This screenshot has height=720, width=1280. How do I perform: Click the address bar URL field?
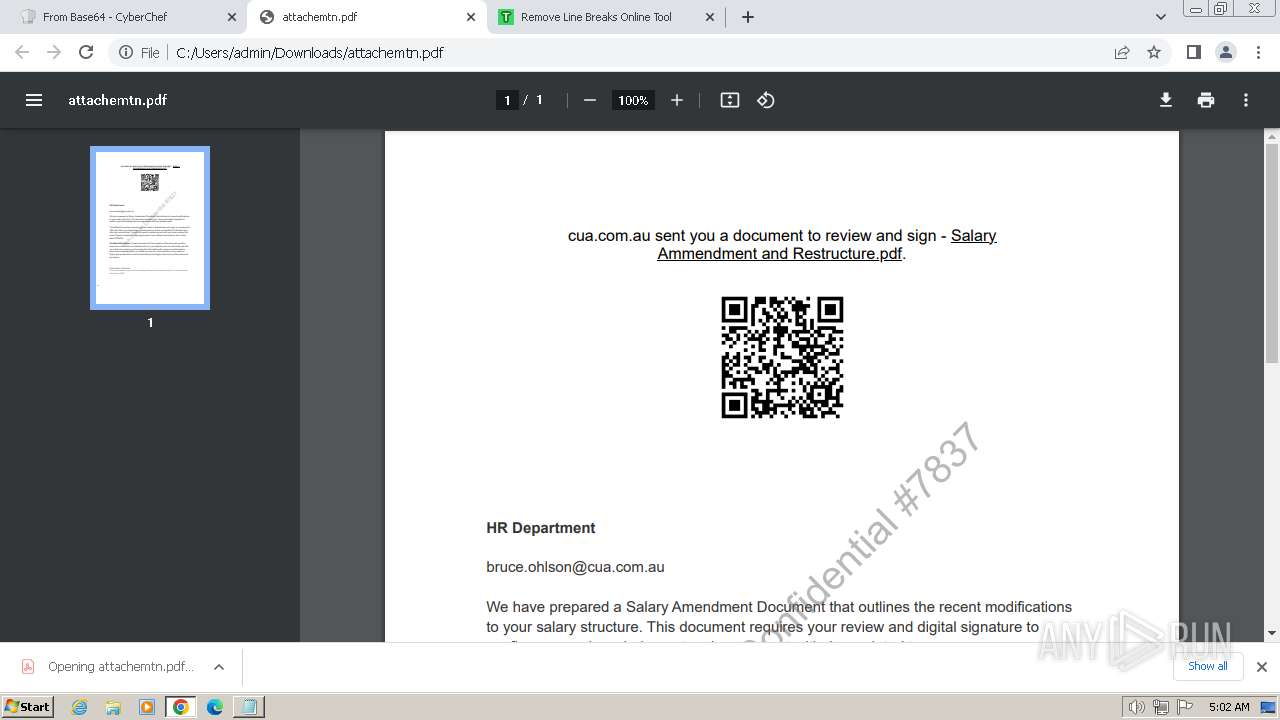click(x=640, y=52)
